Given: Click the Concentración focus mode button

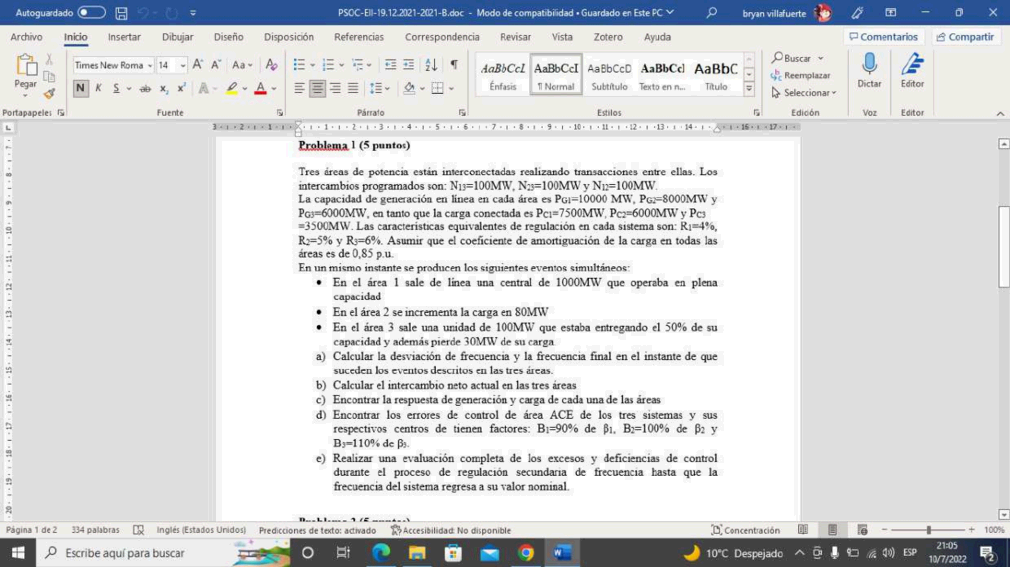Looking at the screenshot, I should [745, 530].
